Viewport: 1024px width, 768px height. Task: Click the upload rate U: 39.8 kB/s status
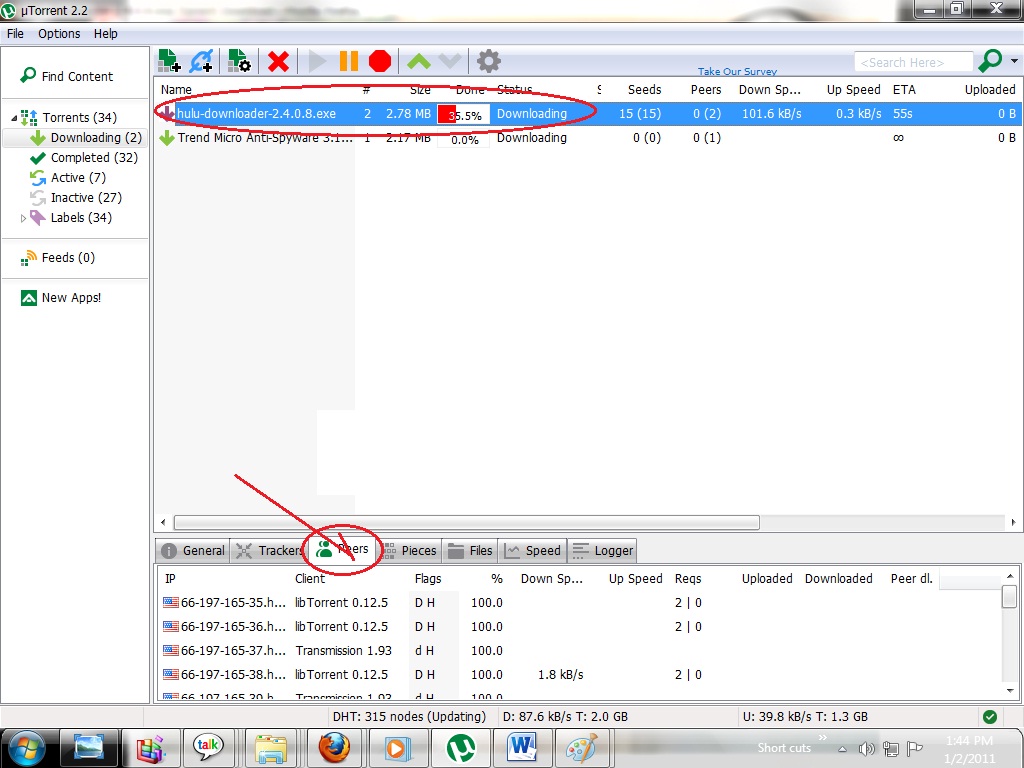[805, 716]
